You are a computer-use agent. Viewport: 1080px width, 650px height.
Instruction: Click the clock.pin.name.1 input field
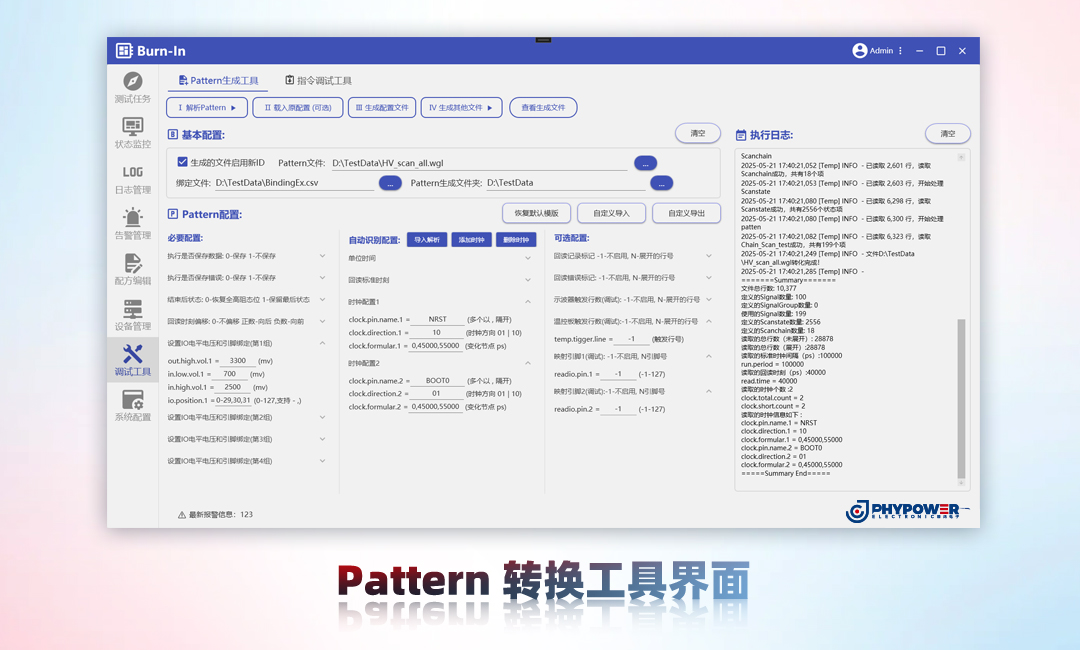tap(437, 319)
